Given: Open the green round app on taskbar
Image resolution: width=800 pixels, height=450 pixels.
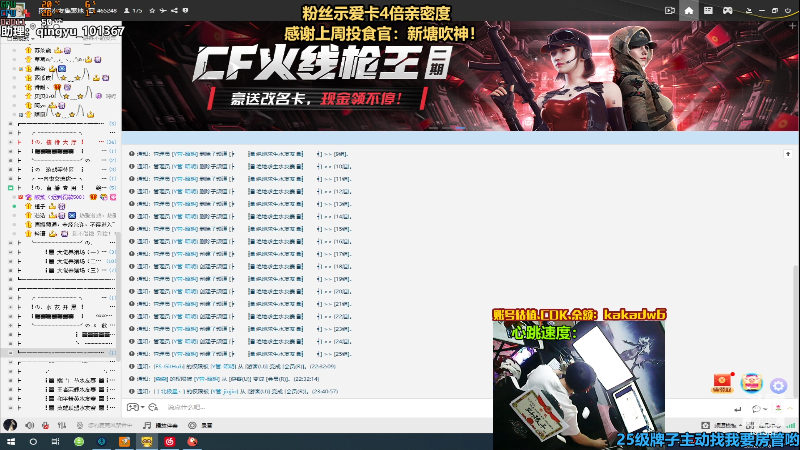Looking at the screenshot, I should pyautogui.click(x=79, y=441).
